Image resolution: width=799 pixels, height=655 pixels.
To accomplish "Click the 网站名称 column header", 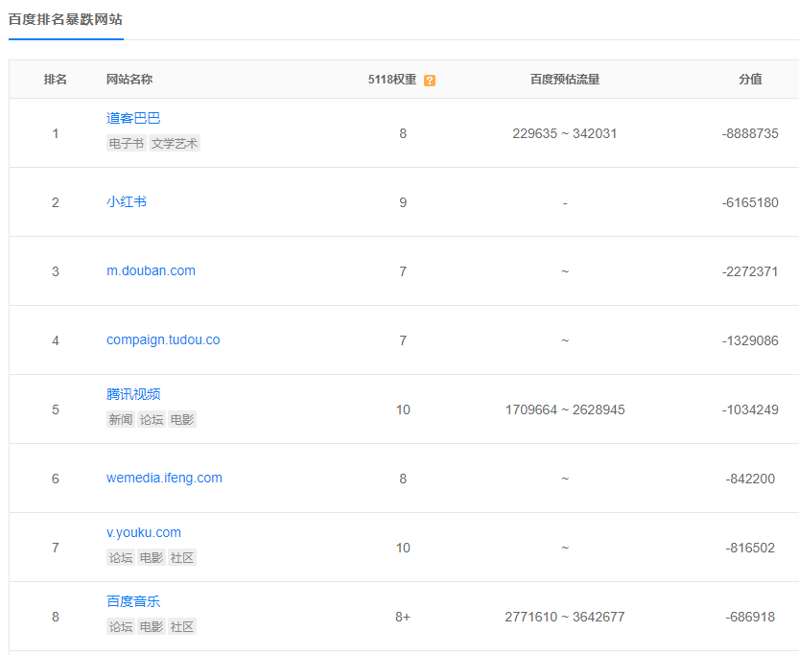I will tap(129, 80).
